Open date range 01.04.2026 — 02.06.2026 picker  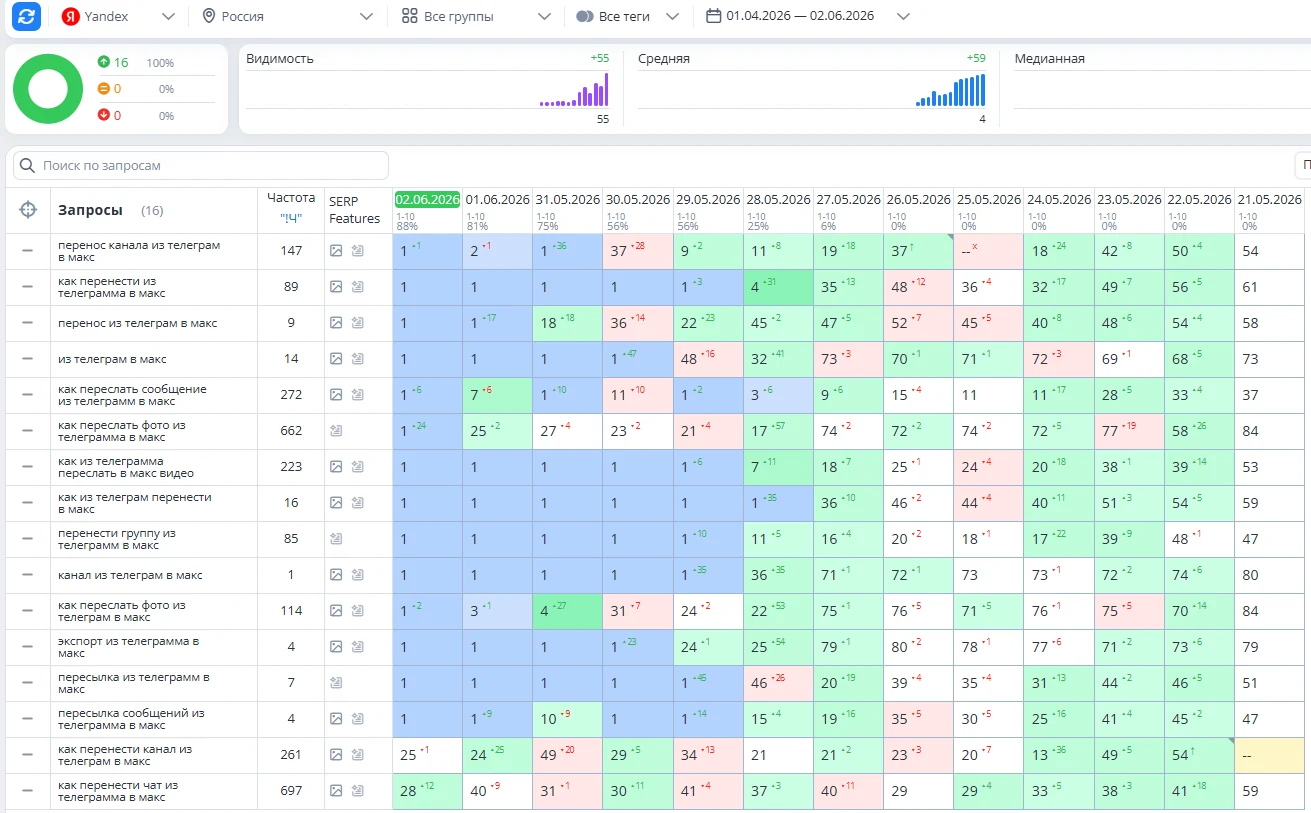click(808, 16)
